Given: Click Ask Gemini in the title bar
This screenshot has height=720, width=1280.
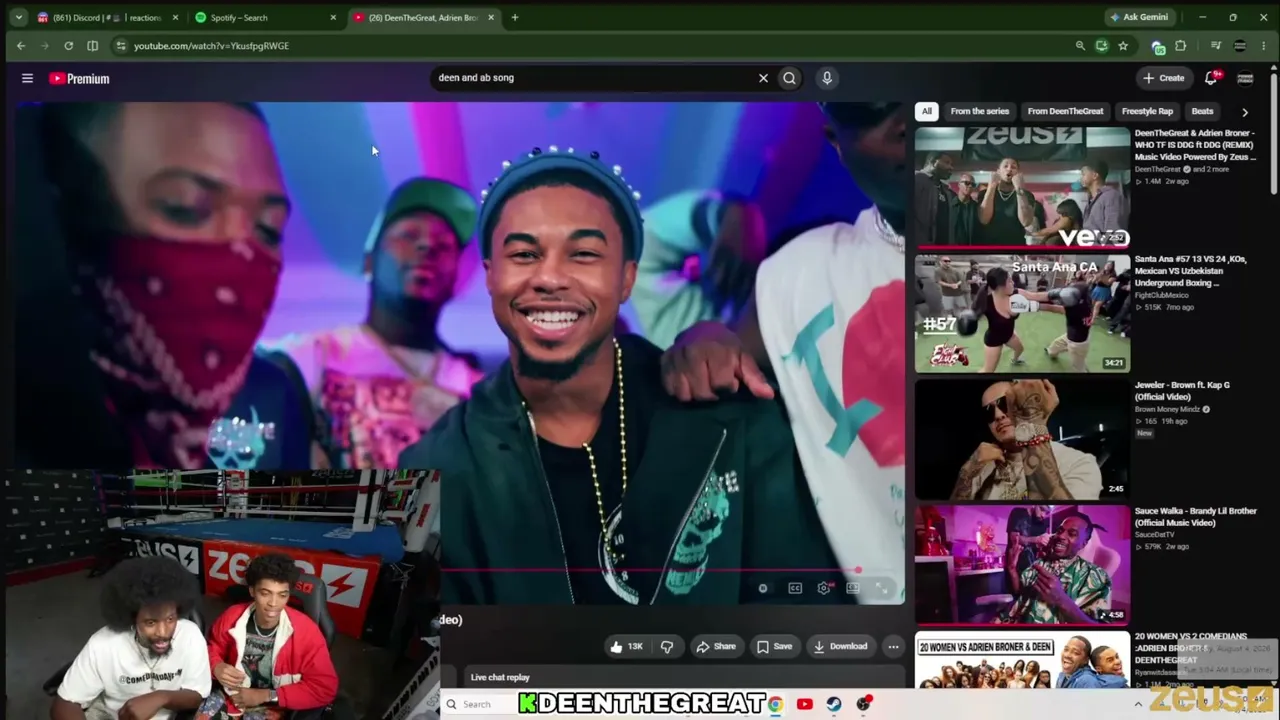Looking at the screenshot, I should [x=1138, y=17].
